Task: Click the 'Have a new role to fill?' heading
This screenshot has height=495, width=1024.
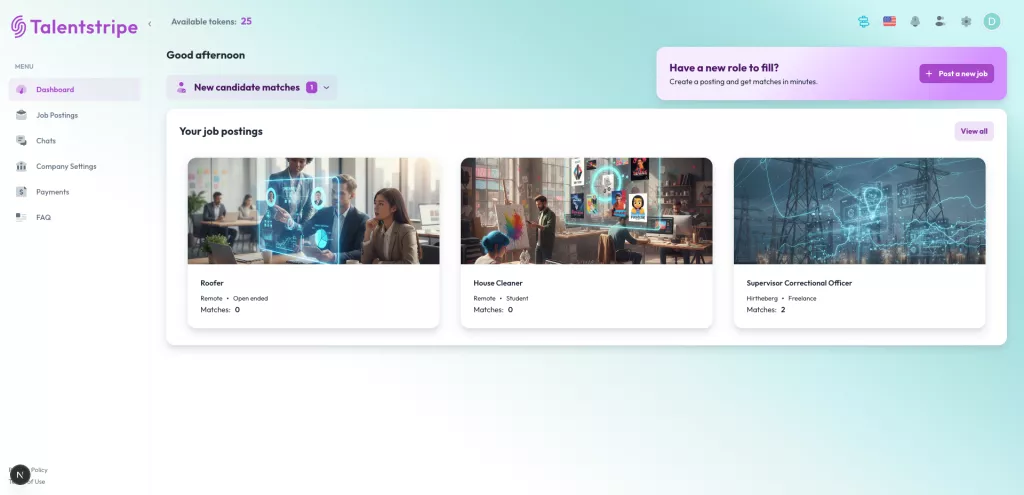Action: click(724, 67)
